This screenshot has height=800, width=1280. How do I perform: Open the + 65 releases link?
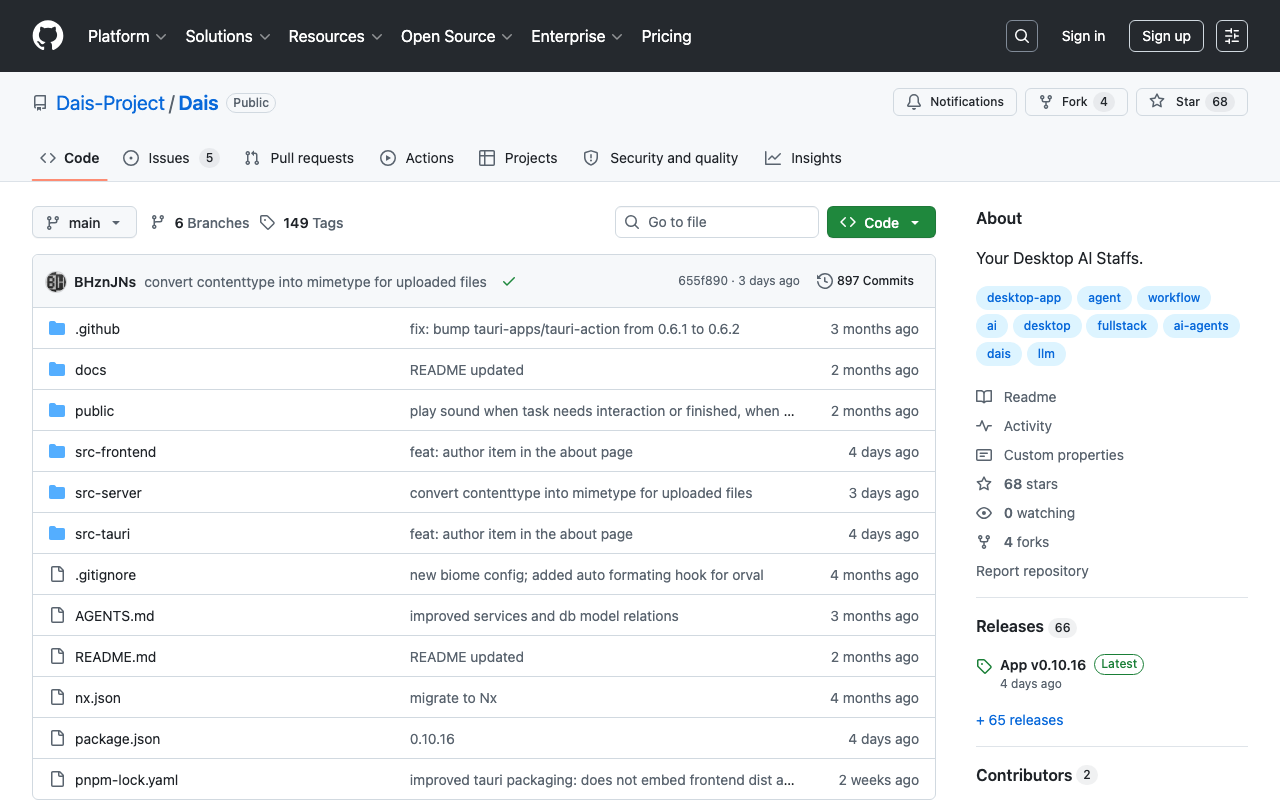[x=1019, y=720]
